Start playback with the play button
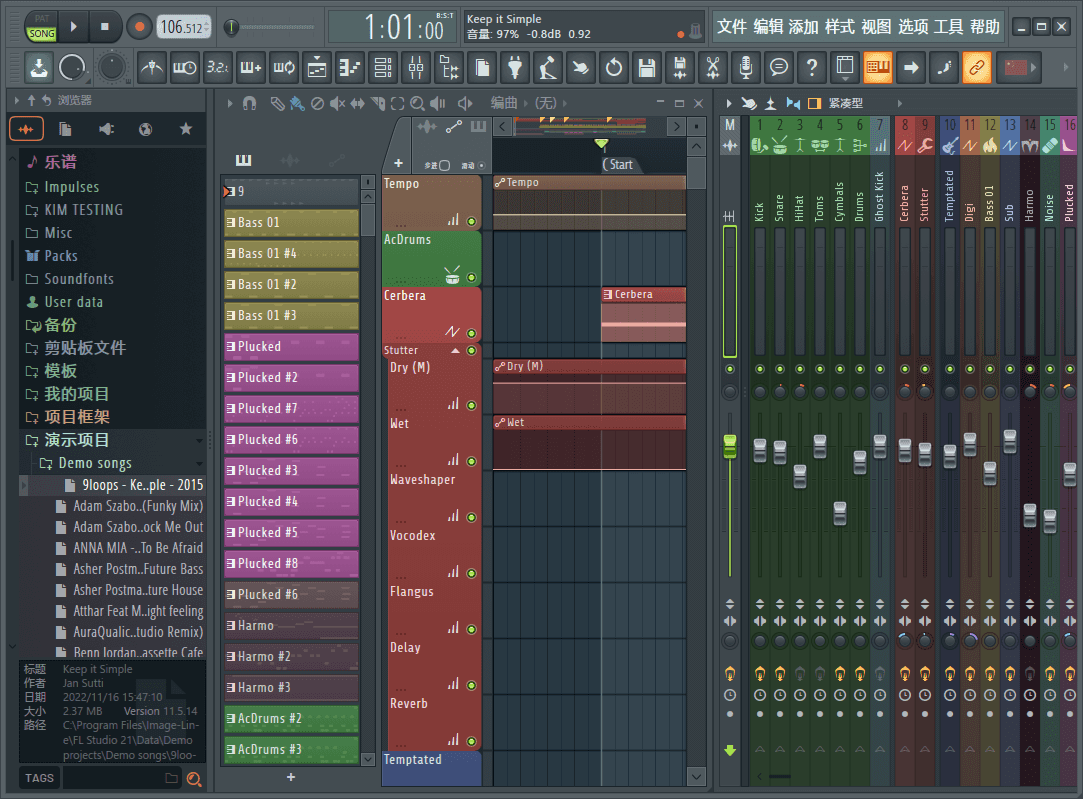1083x799 pixels. (x=73, y=27)
